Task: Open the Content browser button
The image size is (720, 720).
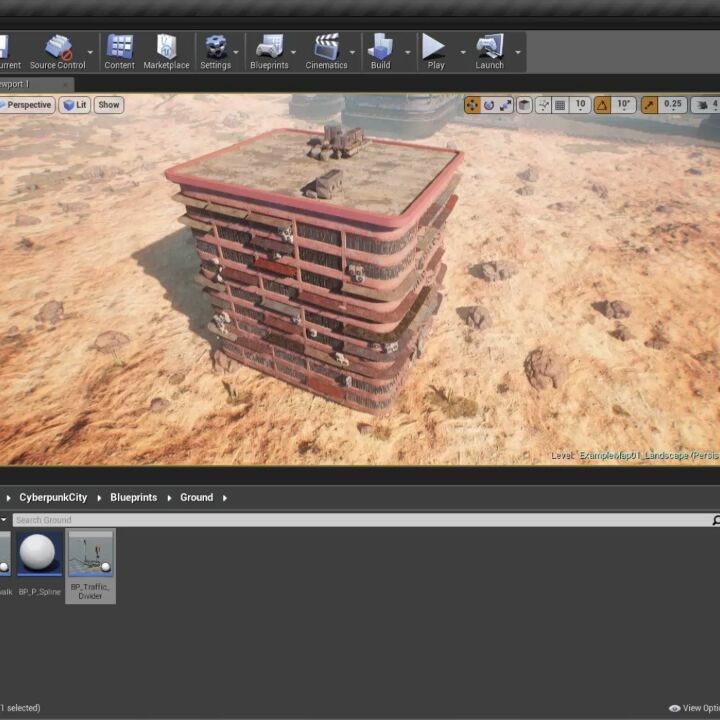Action: pos(119,52)
